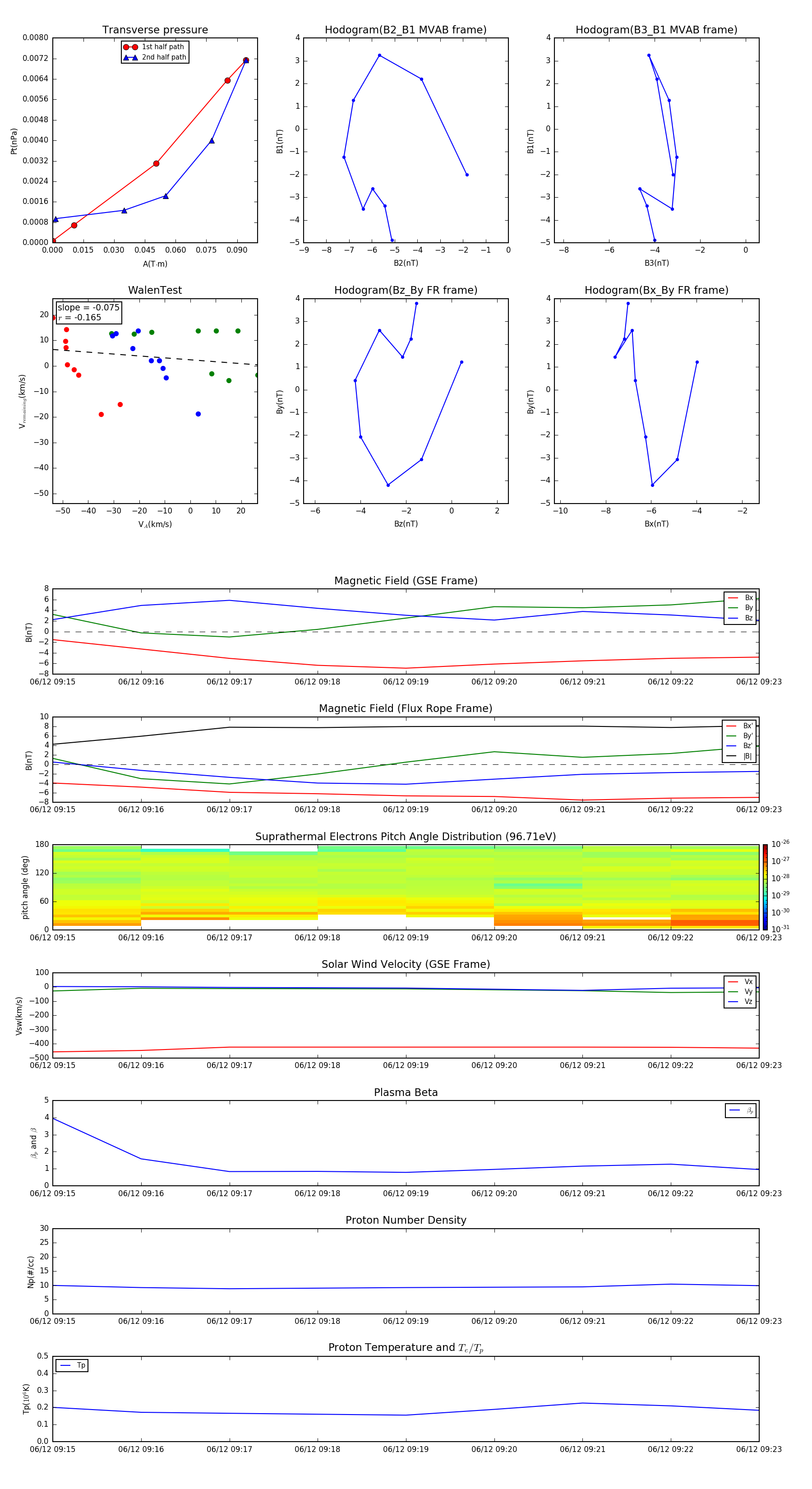This screenshot has width=812, height=1489.
Task: Click the "Np(#/cc)" y-axis label
Action: tap(31, 1272)
